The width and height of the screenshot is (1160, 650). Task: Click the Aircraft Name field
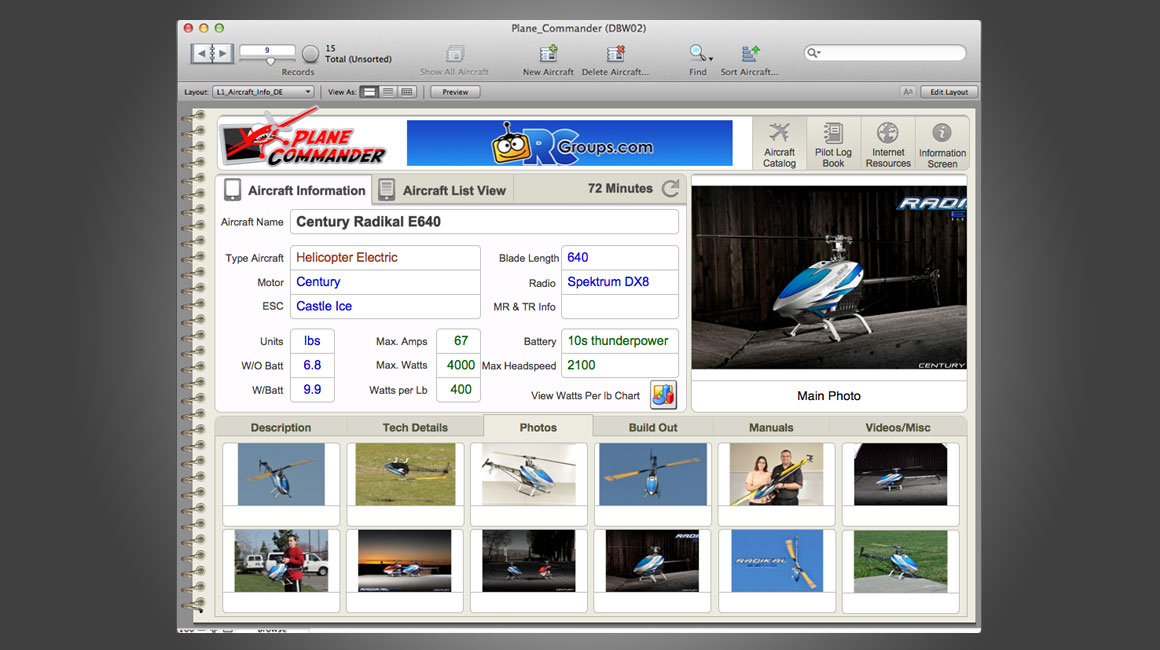click(485, 222)
